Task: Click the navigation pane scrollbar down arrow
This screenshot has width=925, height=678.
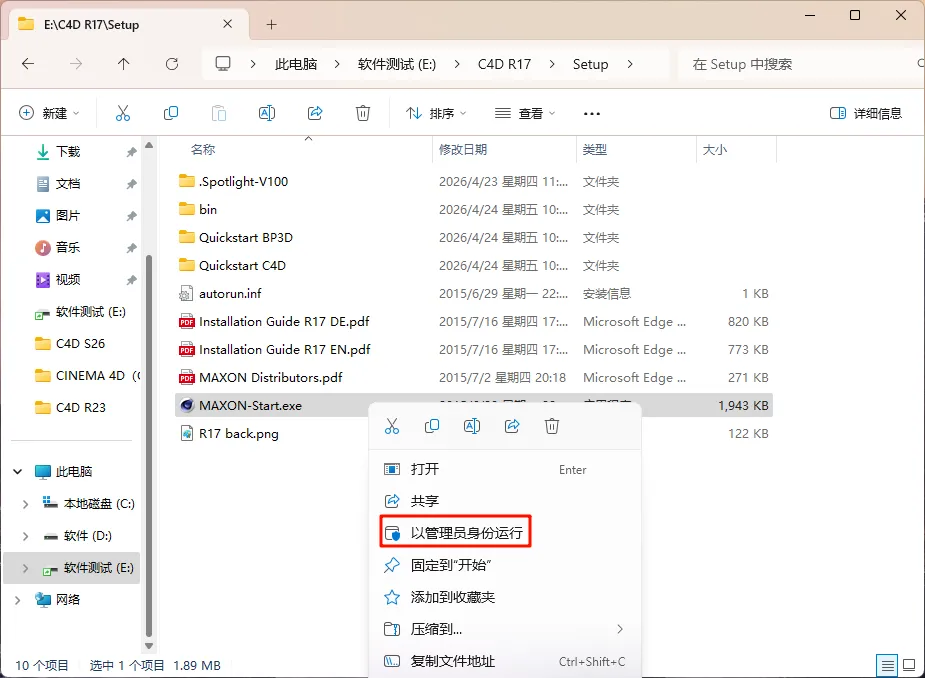Action: tap(149, 646)
